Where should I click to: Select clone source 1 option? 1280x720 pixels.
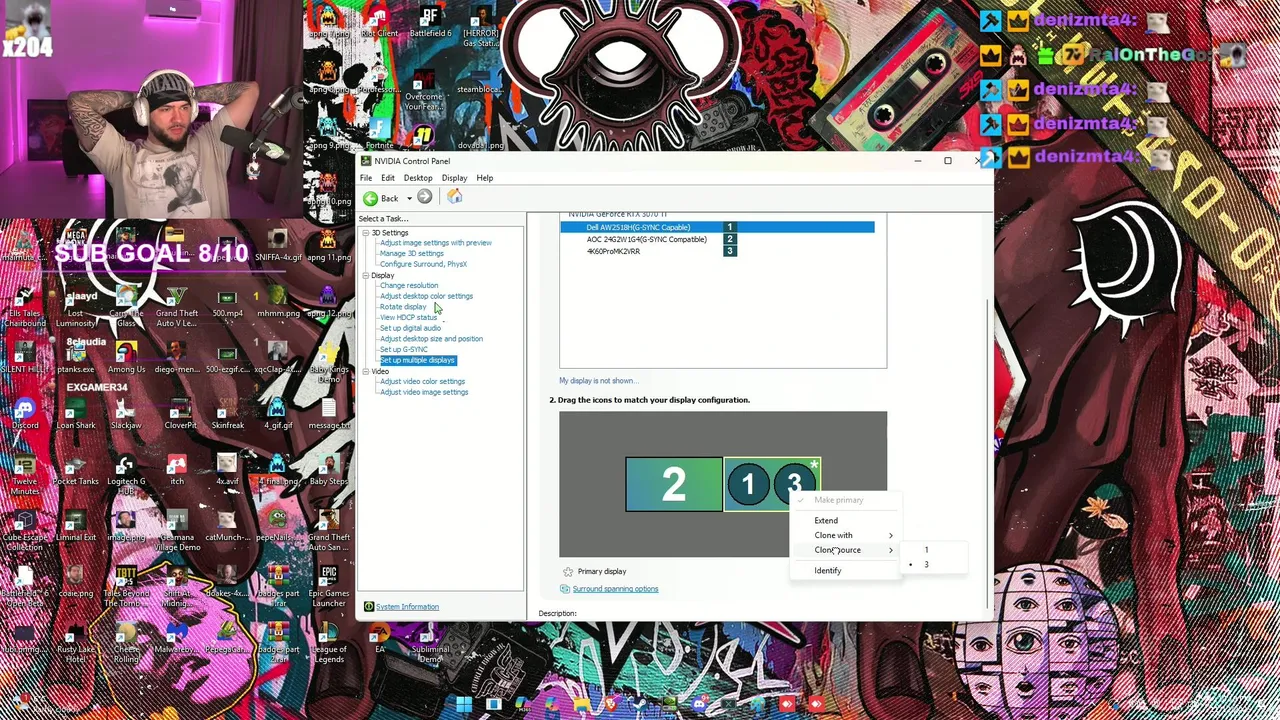933,551
